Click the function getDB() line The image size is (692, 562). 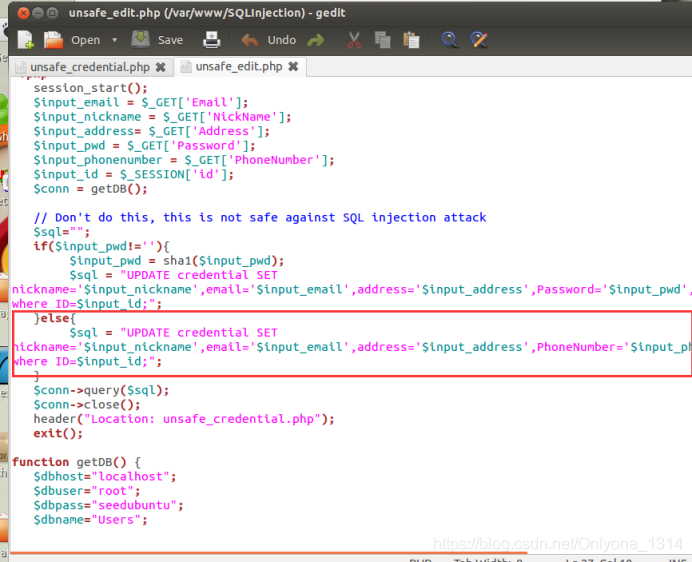[76, 462]
